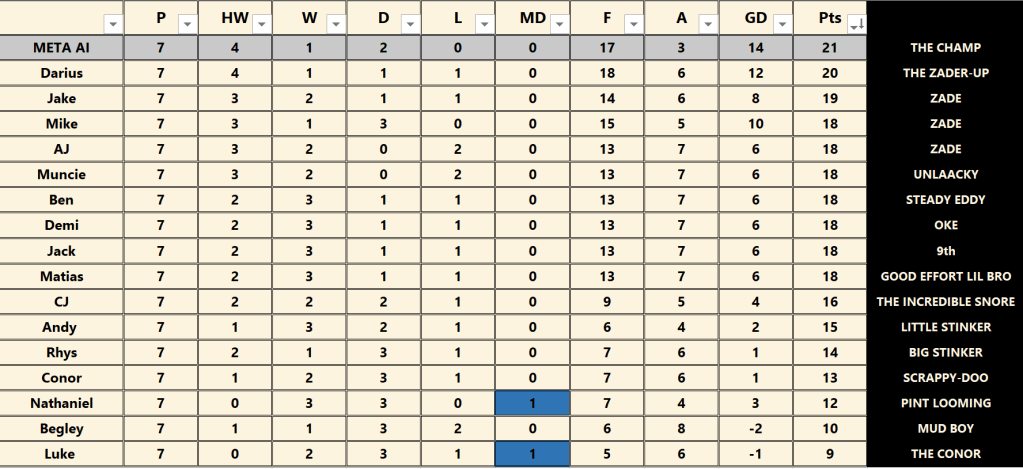Click the F column filter arrow
Viewport: 1023px width, 469px height.
pos(633,24)
